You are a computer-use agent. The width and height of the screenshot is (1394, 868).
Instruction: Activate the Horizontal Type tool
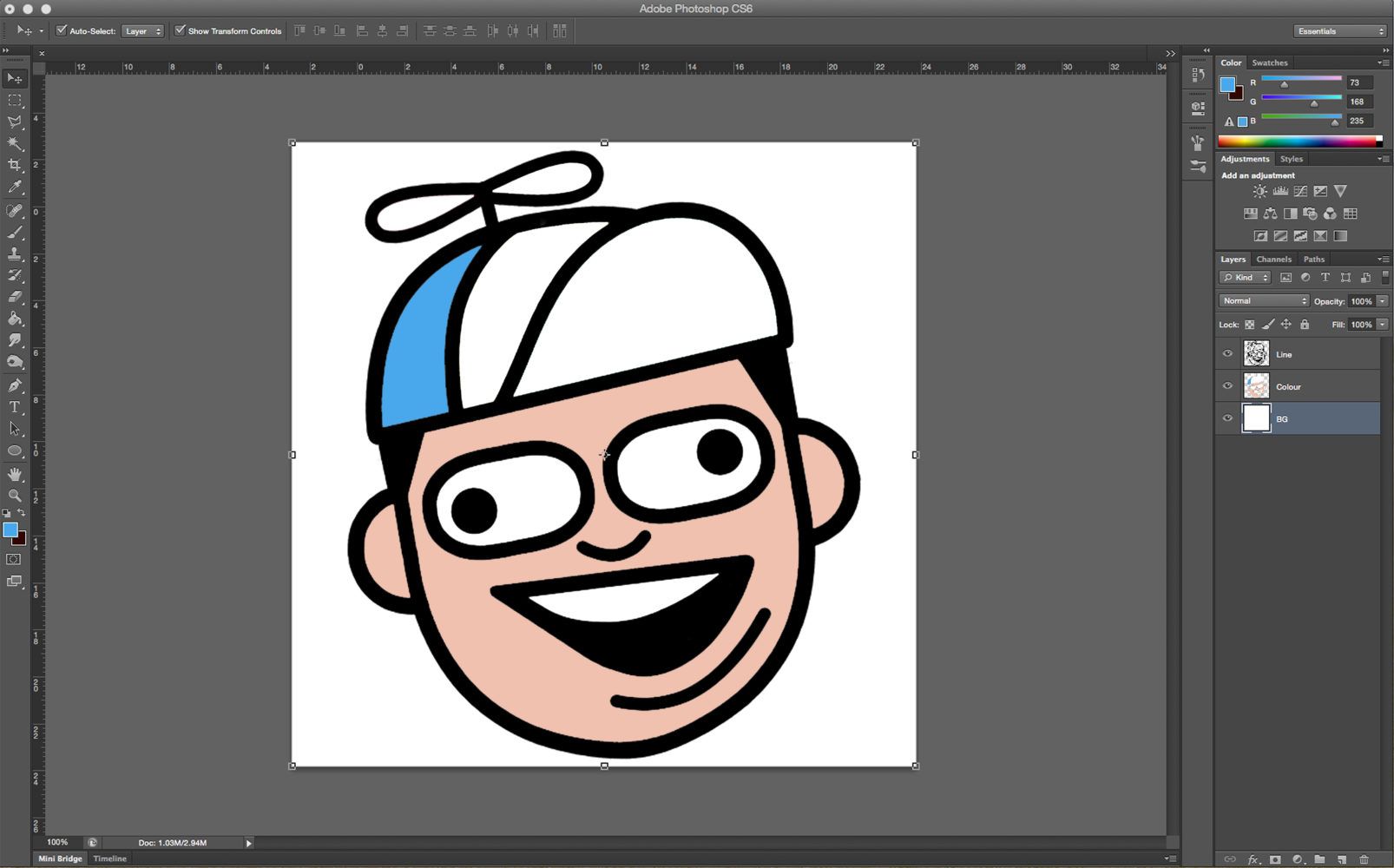point(15,407)
